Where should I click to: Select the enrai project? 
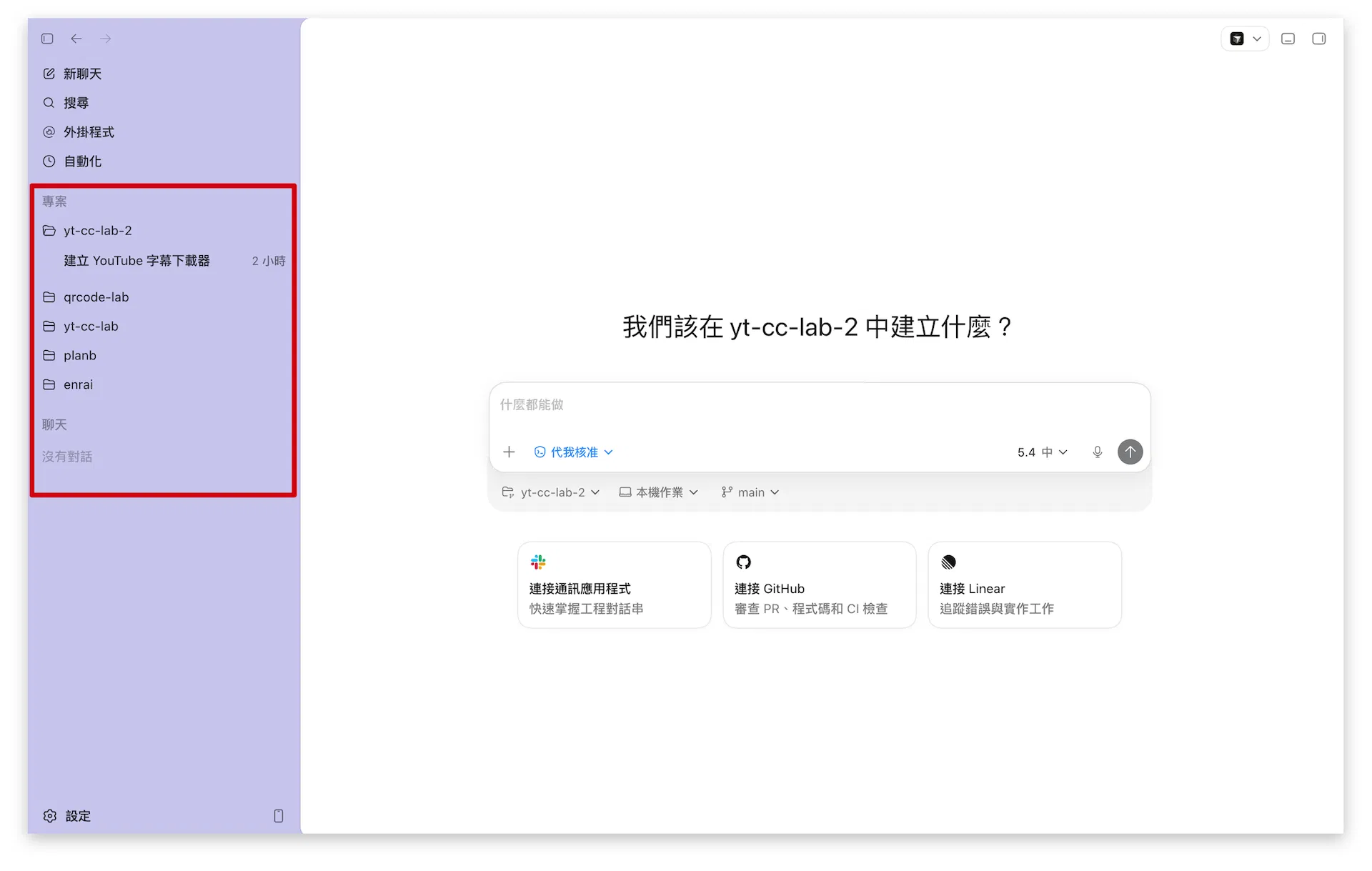[164, 385]
